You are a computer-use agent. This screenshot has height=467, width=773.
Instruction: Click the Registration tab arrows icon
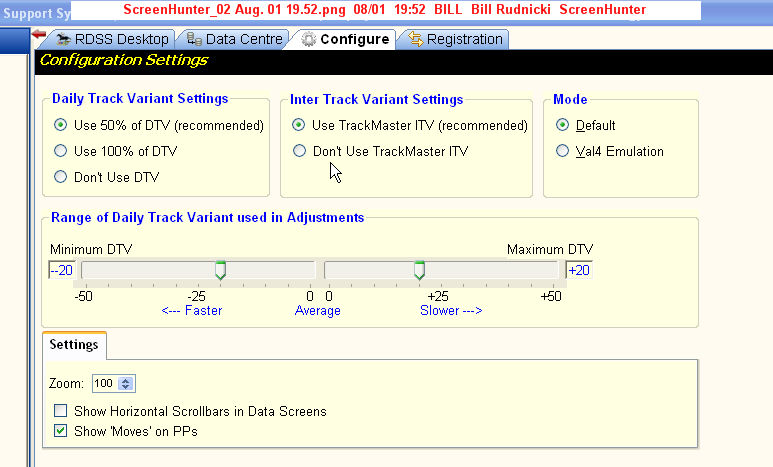[x=416, y=39]
